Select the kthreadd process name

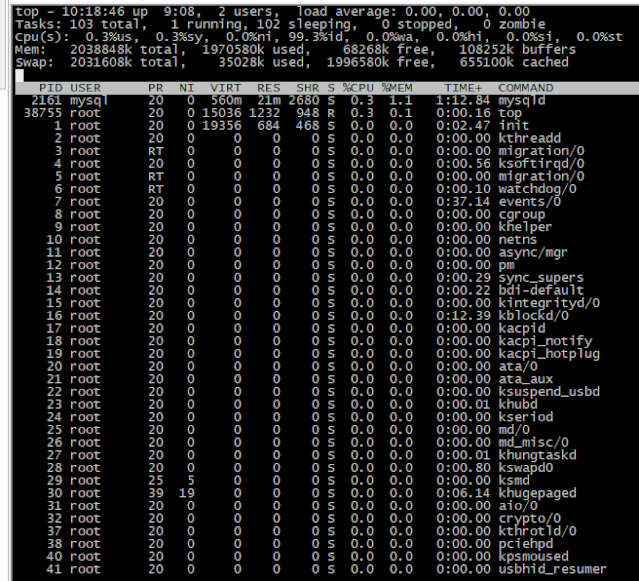529,138
